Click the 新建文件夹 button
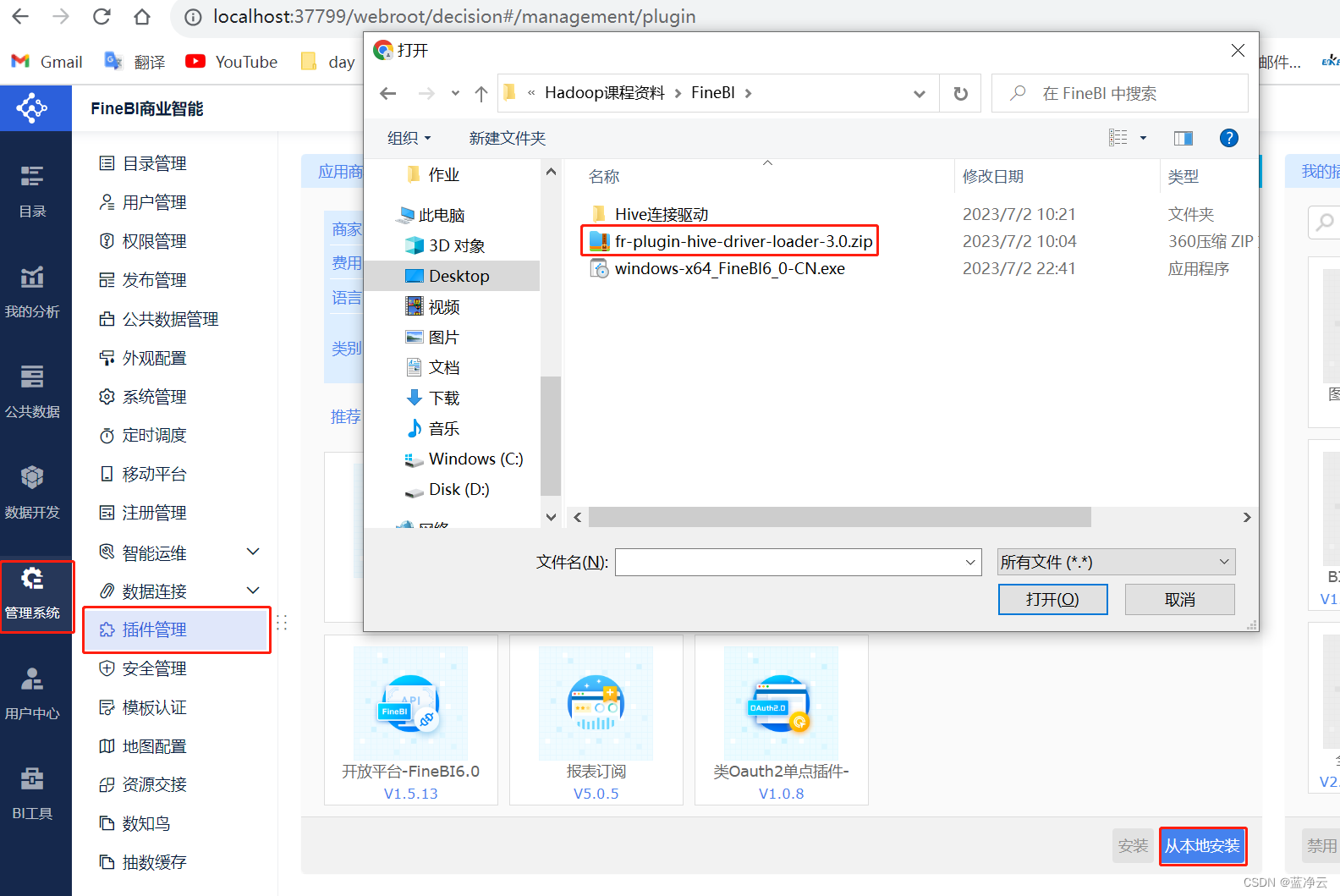Image resolution: width=1340 pixels, height=896 pixels. pos(507,138)
